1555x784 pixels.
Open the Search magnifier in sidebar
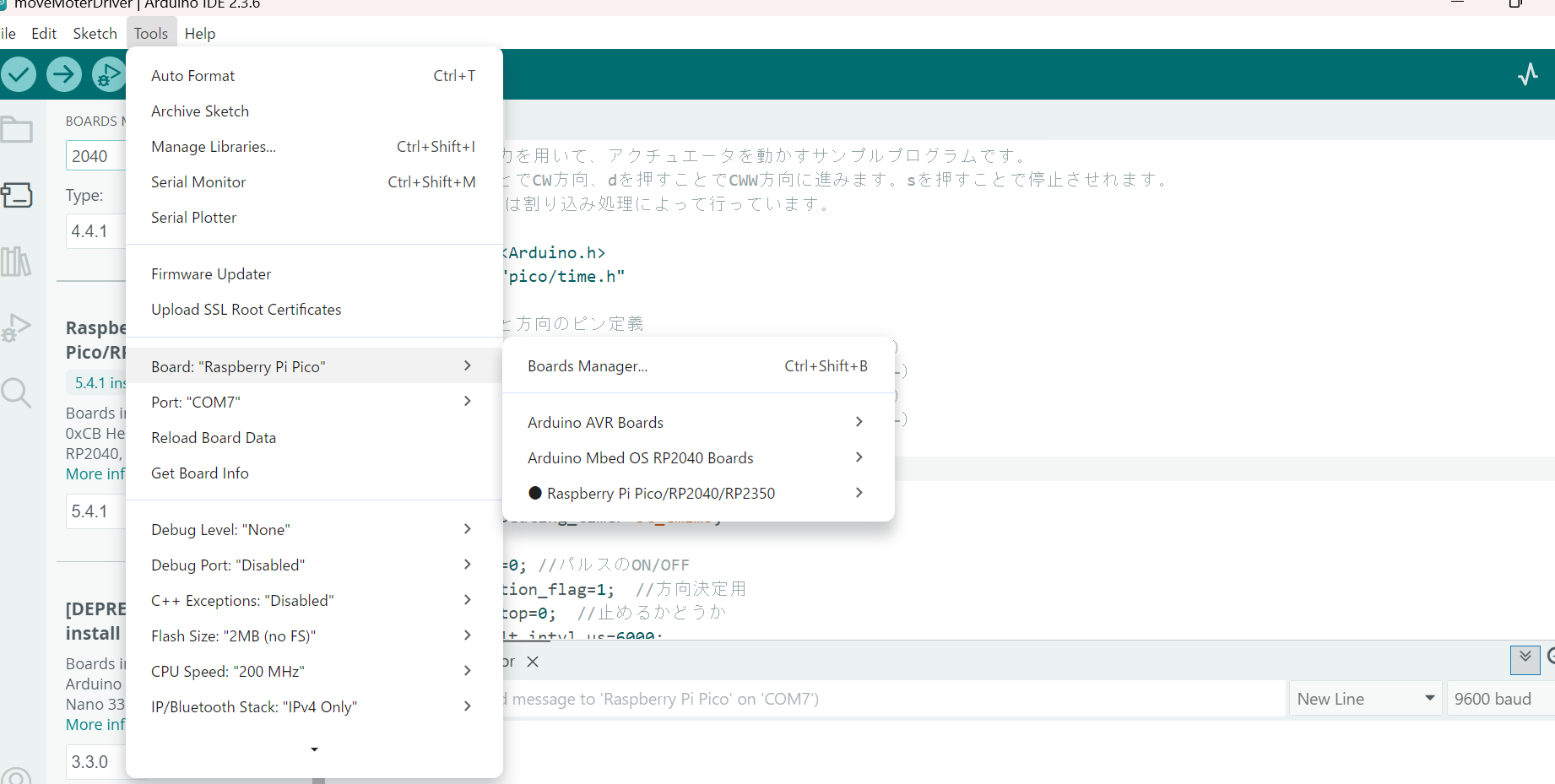[x=17, y=392]
